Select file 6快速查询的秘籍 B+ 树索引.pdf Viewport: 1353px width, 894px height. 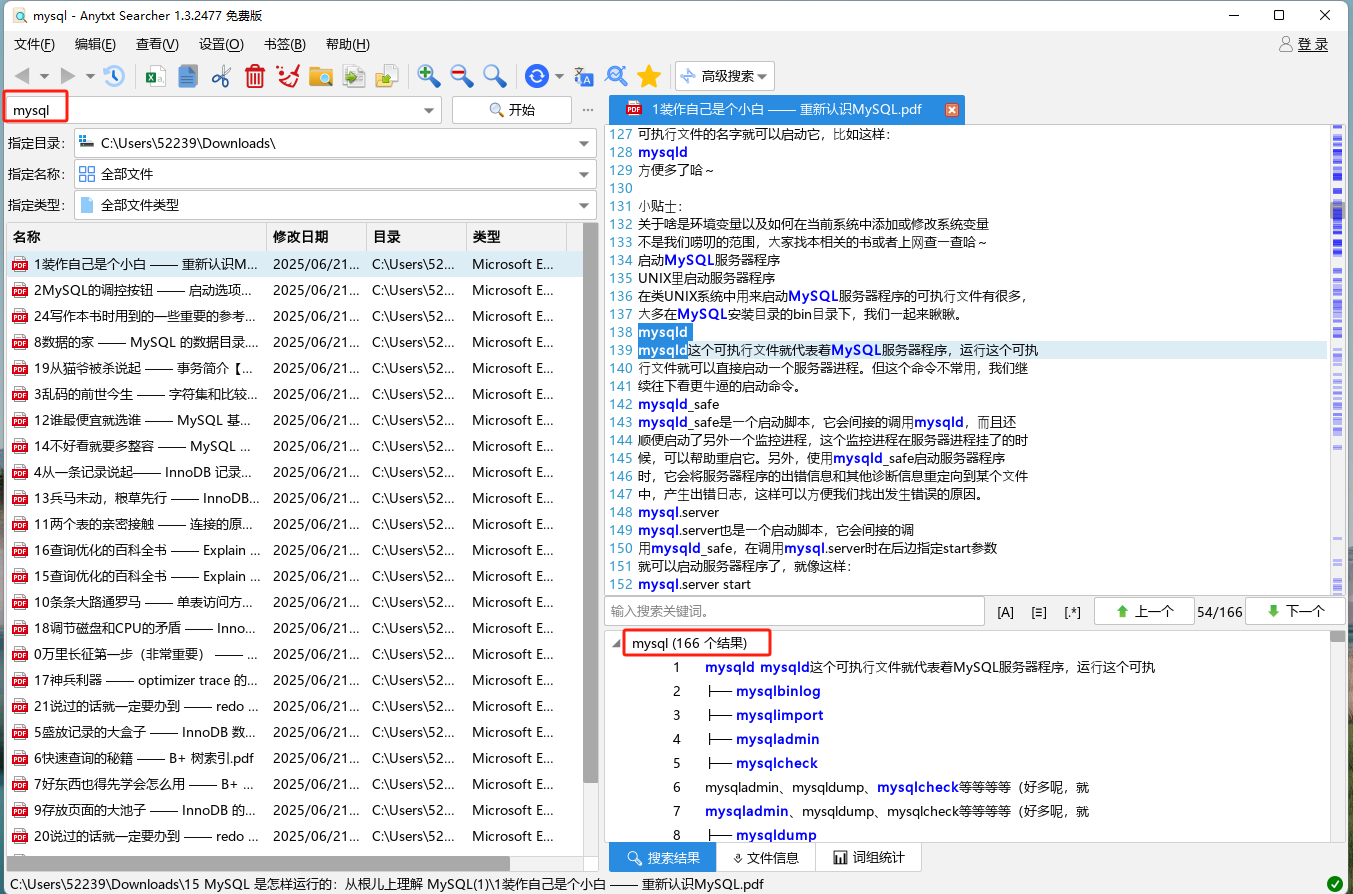[294, 758]
